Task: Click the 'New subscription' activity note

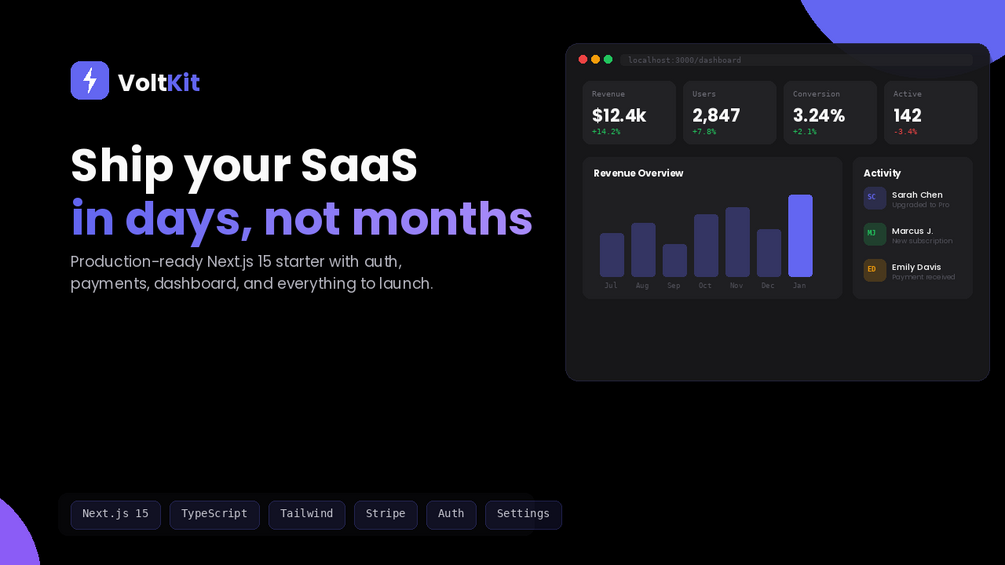Action: tap(922, 241)
